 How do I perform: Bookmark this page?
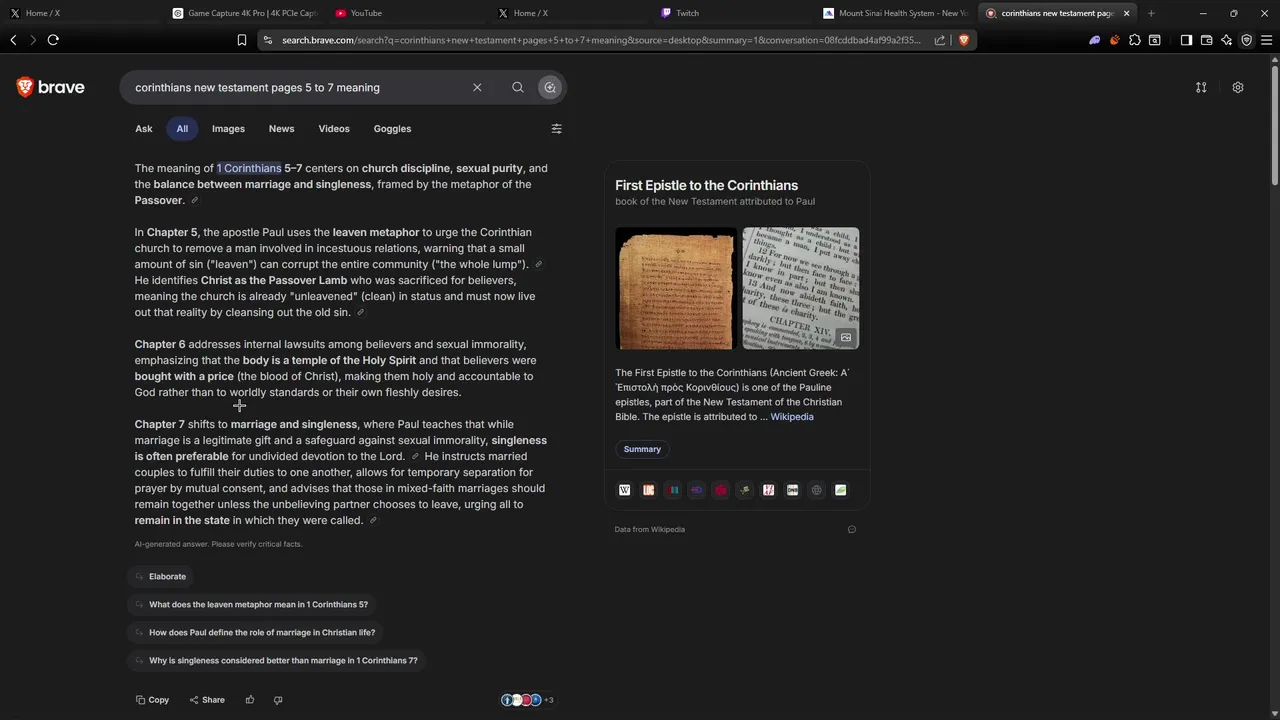tap(242, 40)
